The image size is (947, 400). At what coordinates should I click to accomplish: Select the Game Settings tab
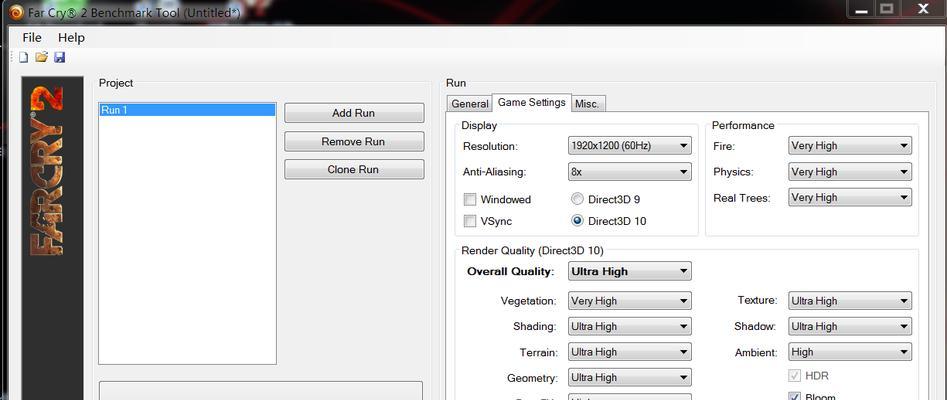[531, 102]
